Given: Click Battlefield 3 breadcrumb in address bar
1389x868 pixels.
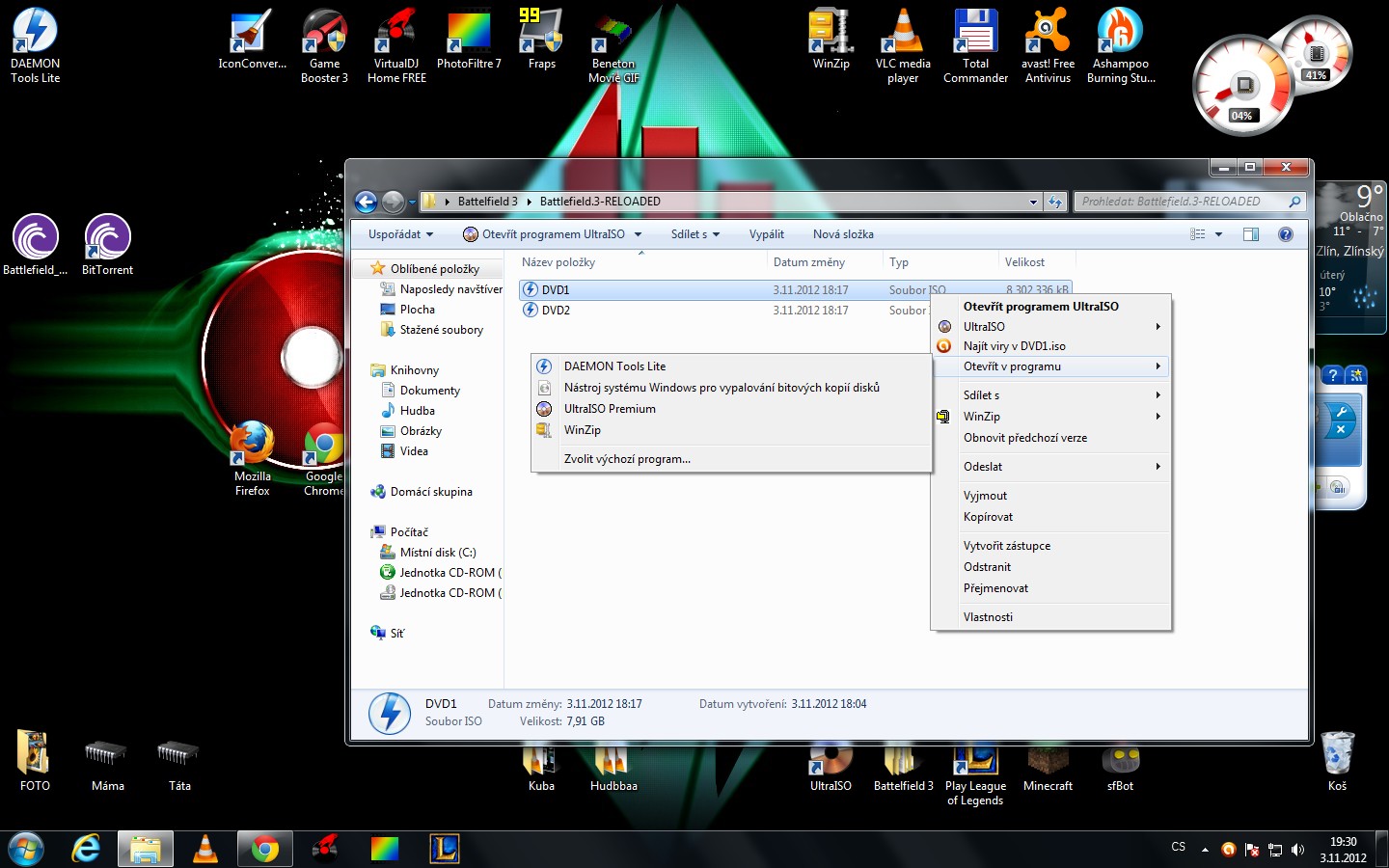Looking at the screenshot, I should tap(487, 202).
